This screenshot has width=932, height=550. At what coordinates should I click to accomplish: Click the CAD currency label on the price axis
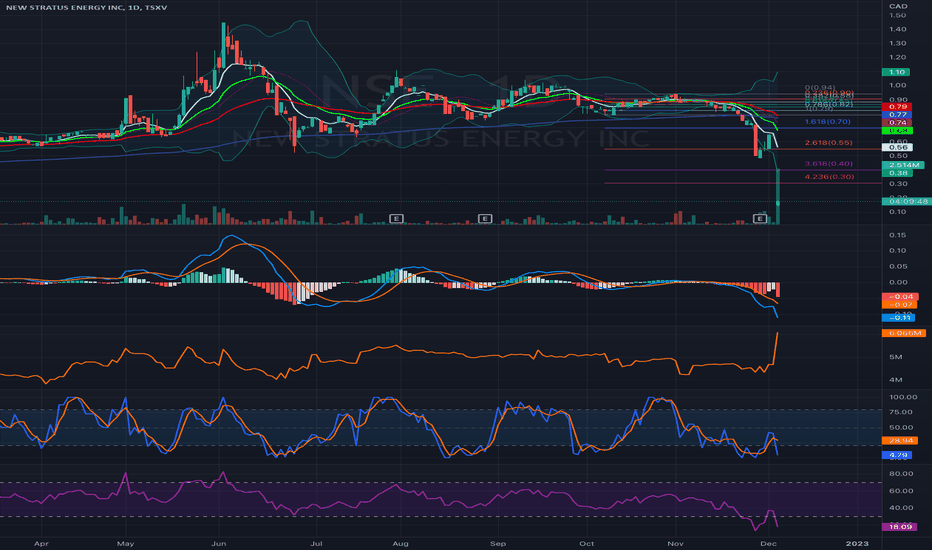[x=898, y=6]
